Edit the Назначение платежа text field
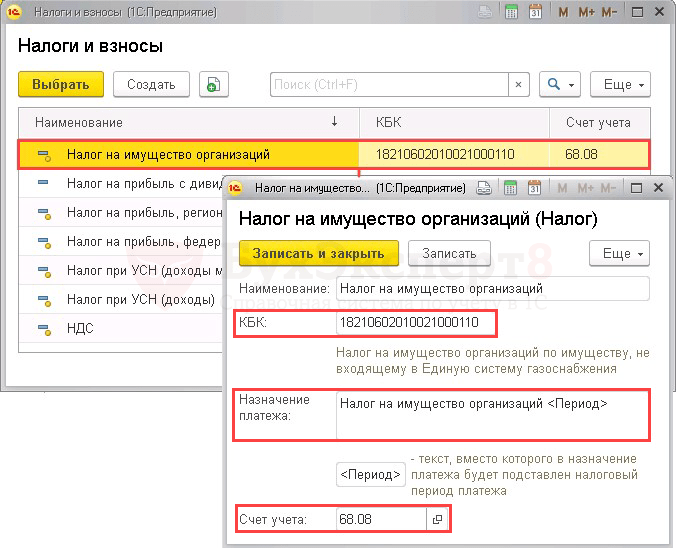This screenshot has height=548, width=676. click(492, 415)
